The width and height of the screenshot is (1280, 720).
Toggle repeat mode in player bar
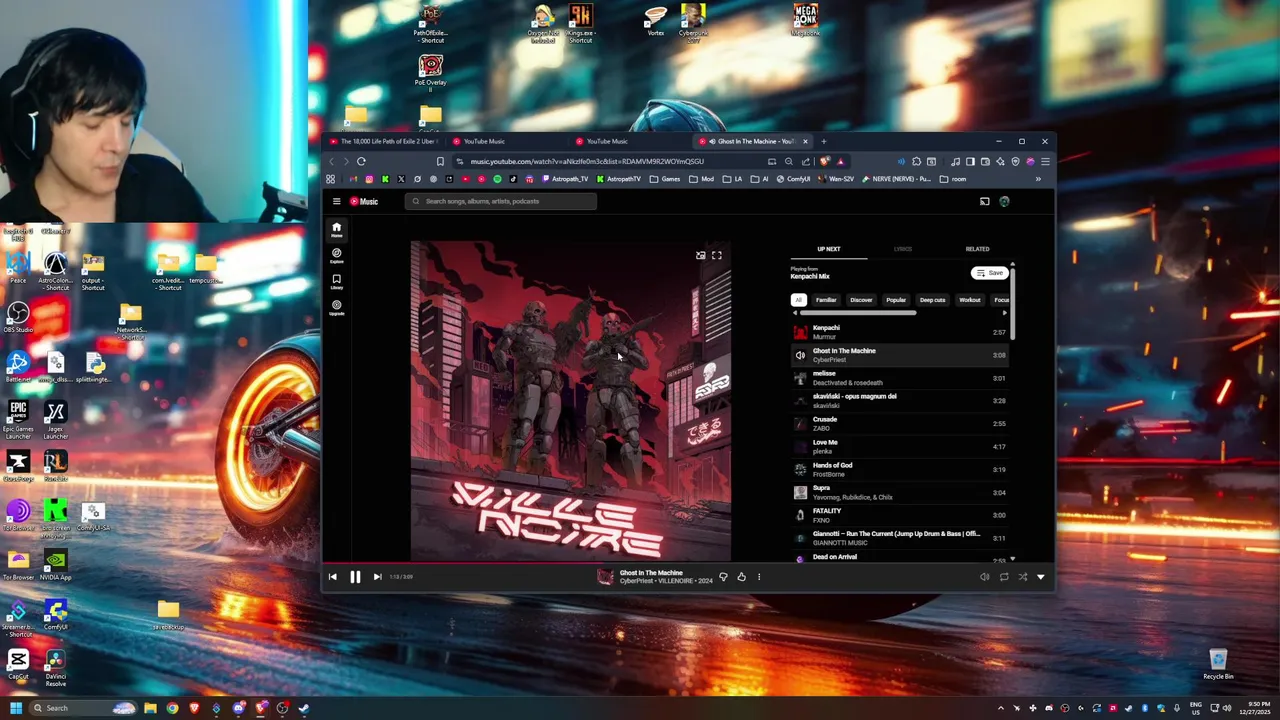pos(1004,576)
